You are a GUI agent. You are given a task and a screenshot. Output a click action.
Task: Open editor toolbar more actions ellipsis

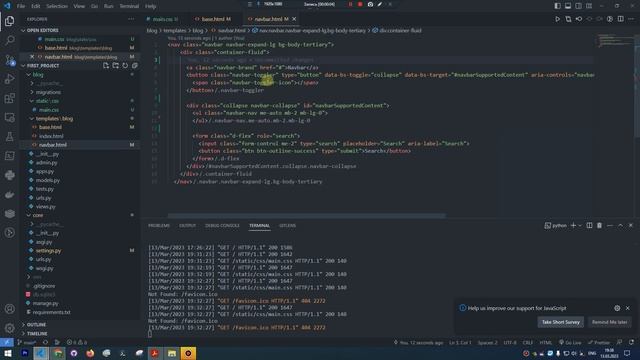[x=631, y=19]
